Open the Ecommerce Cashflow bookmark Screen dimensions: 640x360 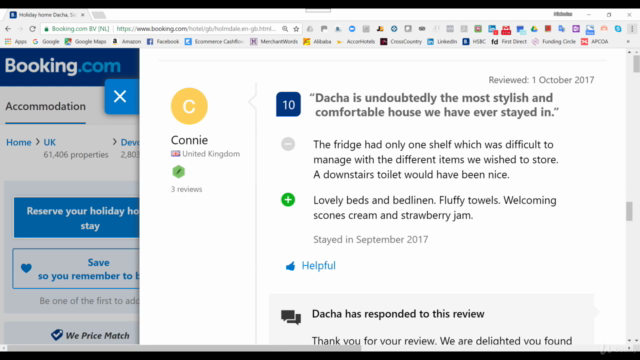pos(214,42)
